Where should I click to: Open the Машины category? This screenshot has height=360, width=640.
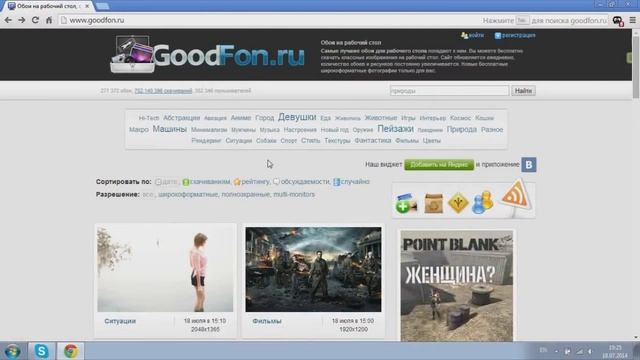pyautogui.click(x=169, y=129)
